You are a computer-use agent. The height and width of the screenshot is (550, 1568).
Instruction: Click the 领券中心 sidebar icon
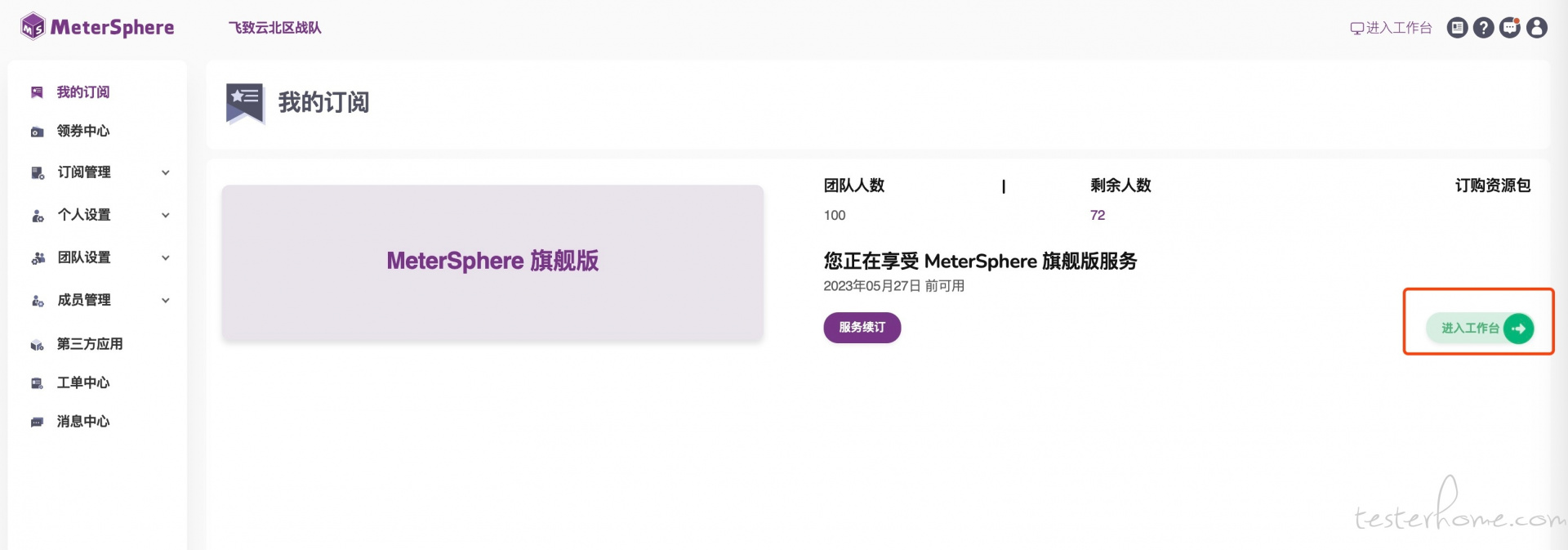(x=37, y=132)
